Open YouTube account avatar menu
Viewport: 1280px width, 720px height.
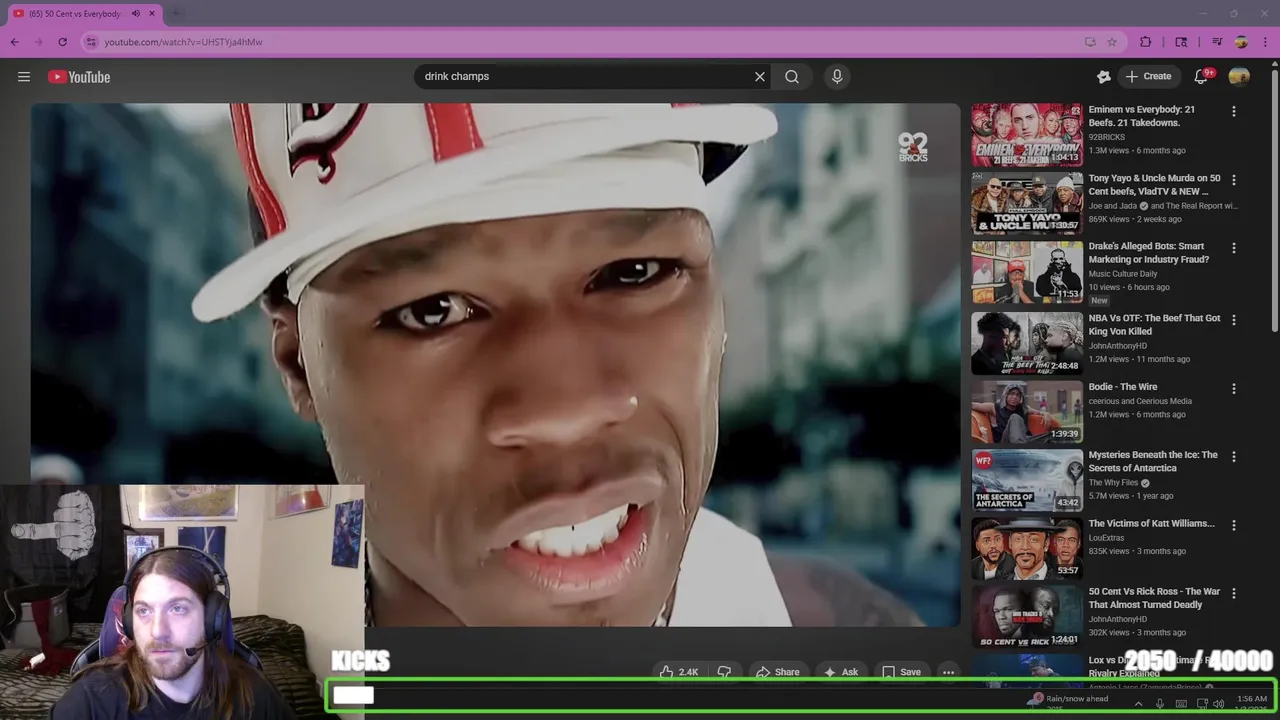1239,77
